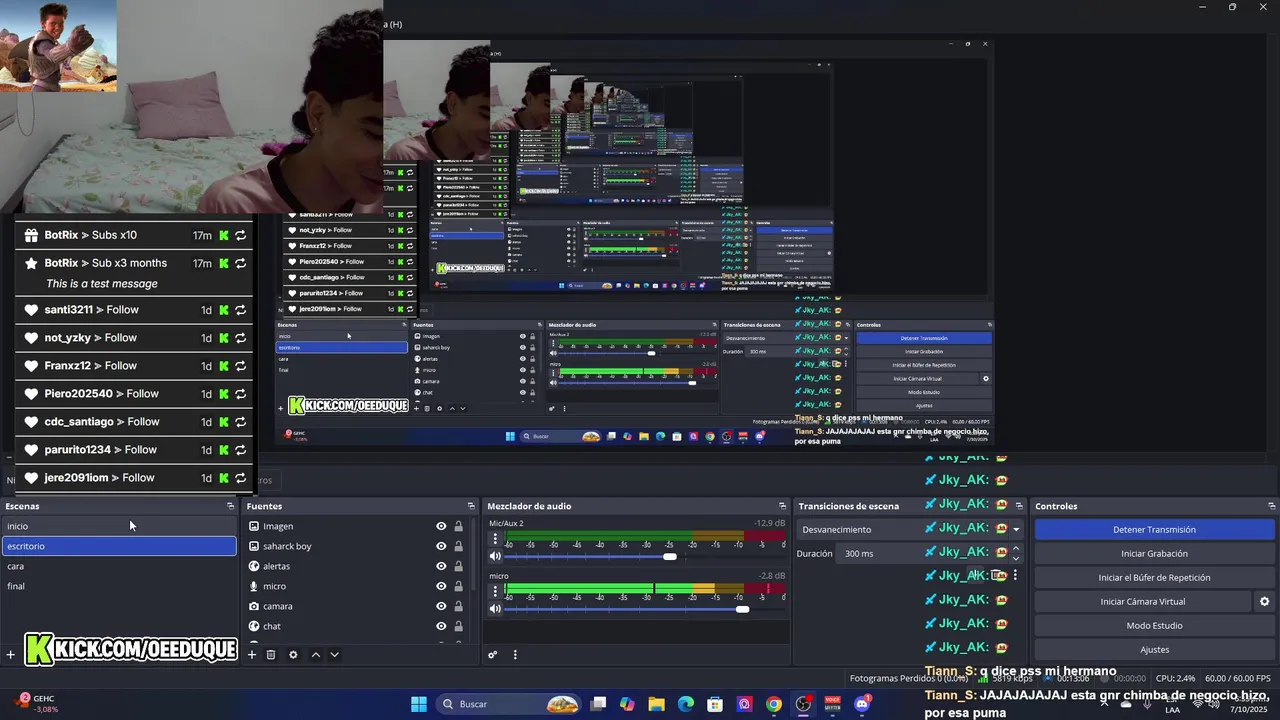The width and height of the screenshot is (1280, 720).
Task: Open scene transition three-dot options
Action: click(x=1015, y=575)
